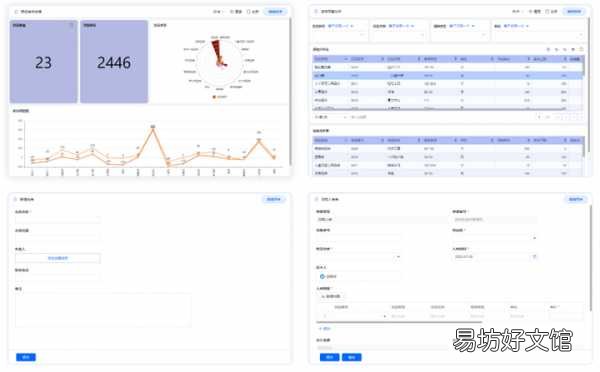Click the header icon of the data table panel
This screenshot has width=600, height=372.
316,11
